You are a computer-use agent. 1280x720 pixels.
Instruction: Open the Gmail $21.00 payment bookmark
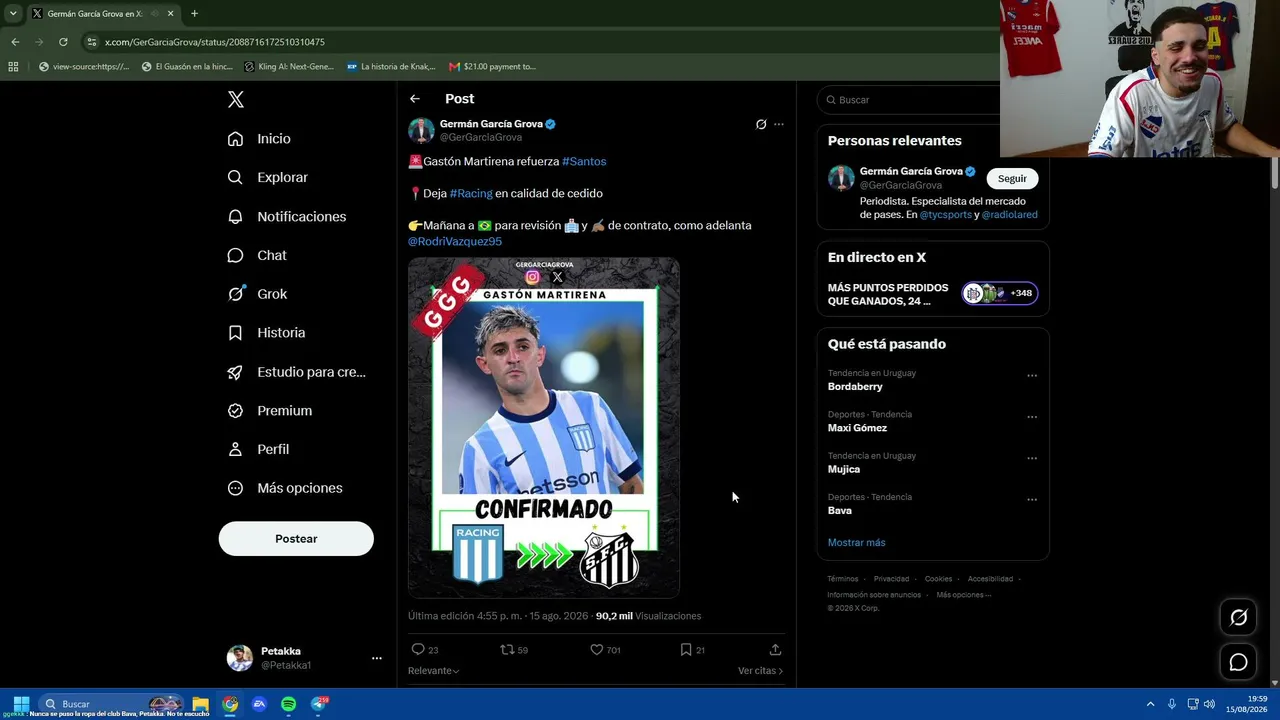point(492,67)
